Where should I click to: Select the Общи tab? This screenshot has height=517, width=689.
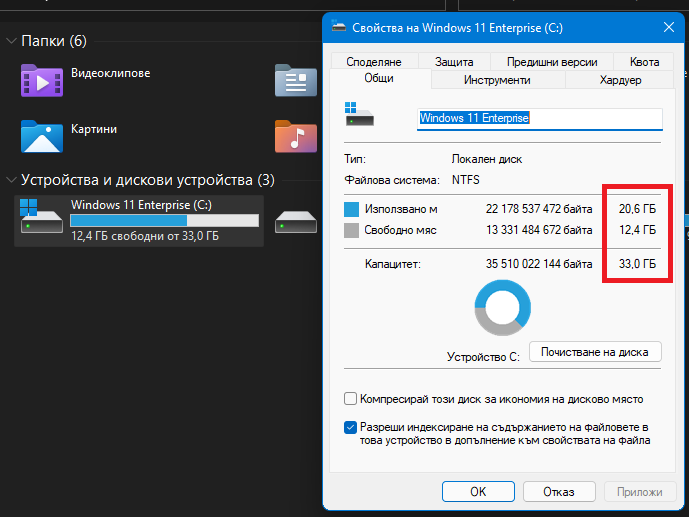click(379, 78)
